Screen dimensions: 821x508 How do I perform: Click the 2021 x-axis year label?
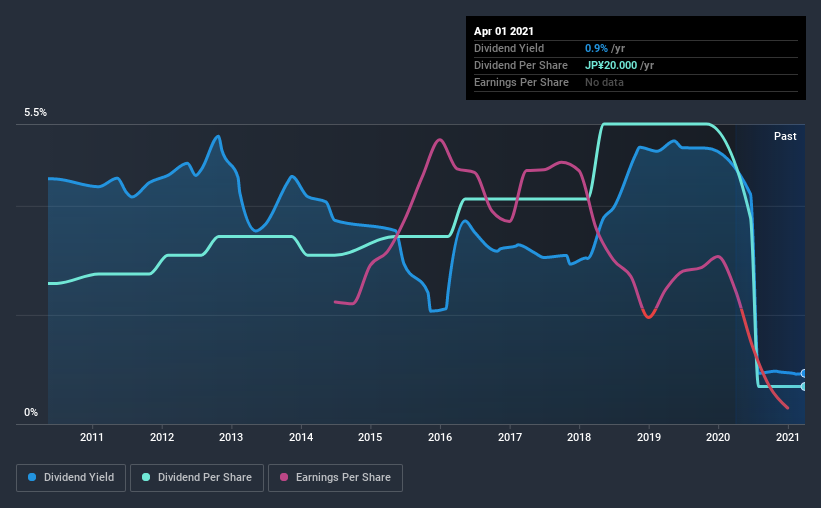click(x=788, y=437)
